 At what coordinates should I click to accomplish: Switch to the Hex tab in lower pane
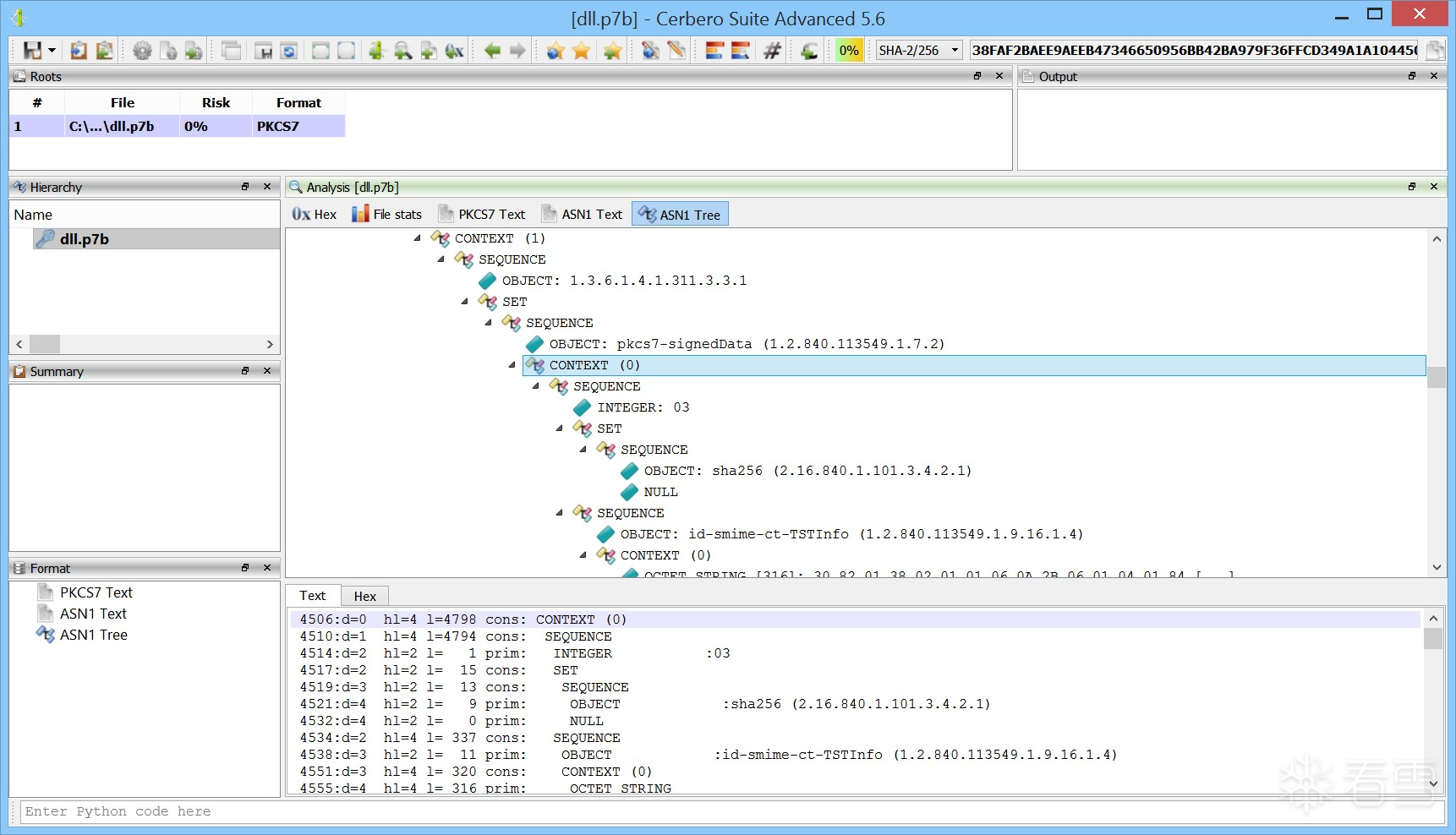364,596
